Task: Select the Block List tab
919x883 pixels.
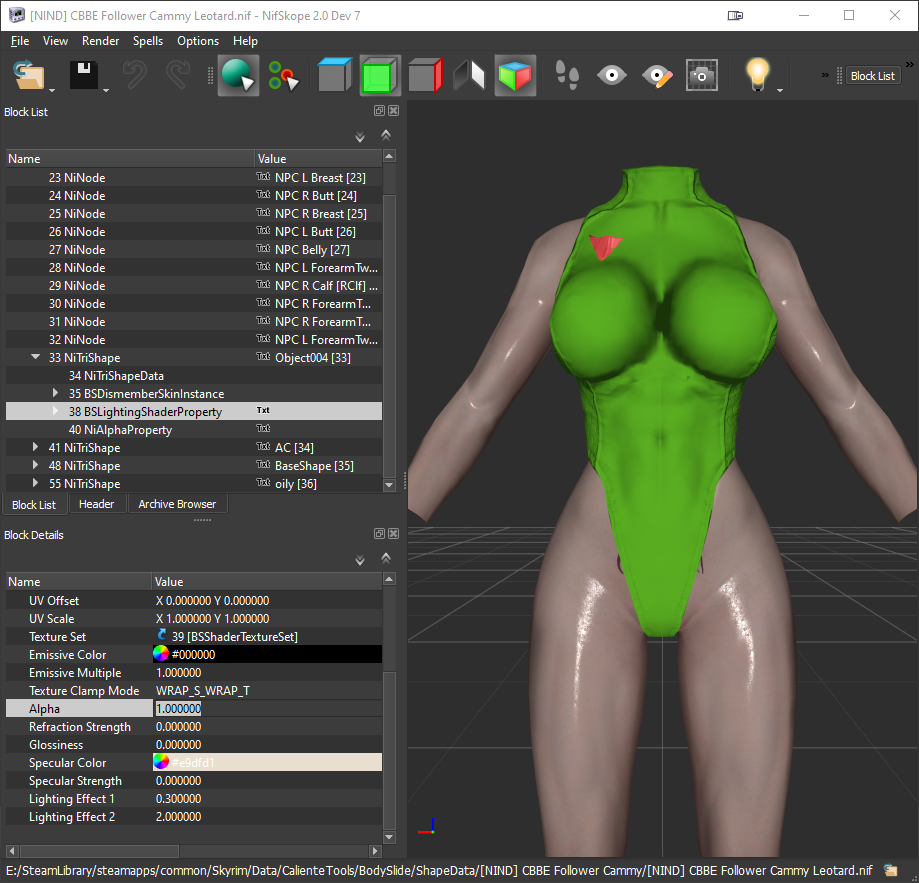Action: pos(34,504)
